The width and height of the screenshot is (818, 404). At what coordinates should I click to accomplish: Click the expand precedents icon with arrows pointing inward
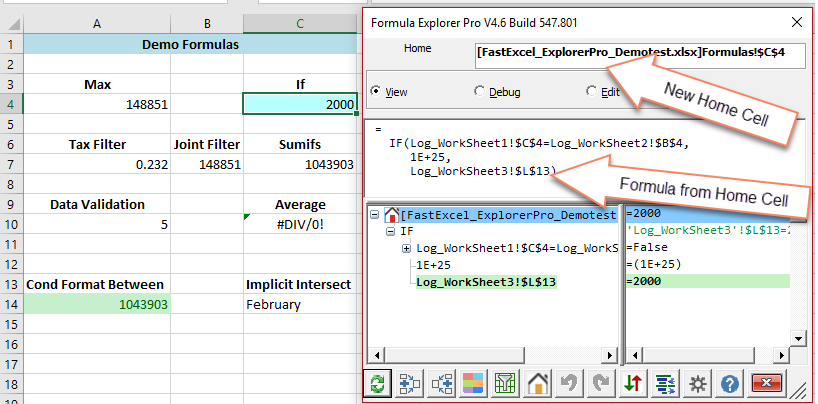pyautogui.click(x=410, y=384)
